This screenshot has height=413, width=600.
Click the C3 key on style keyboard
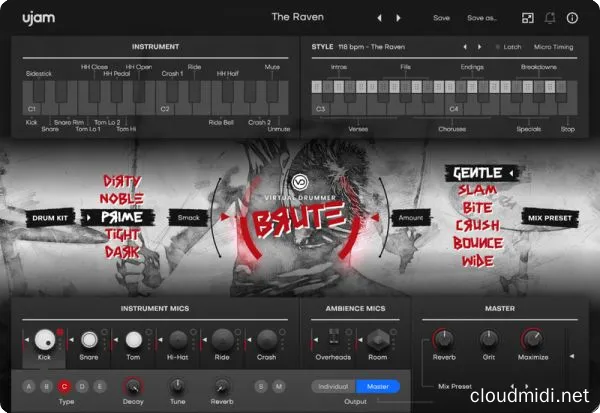(321, 104)
